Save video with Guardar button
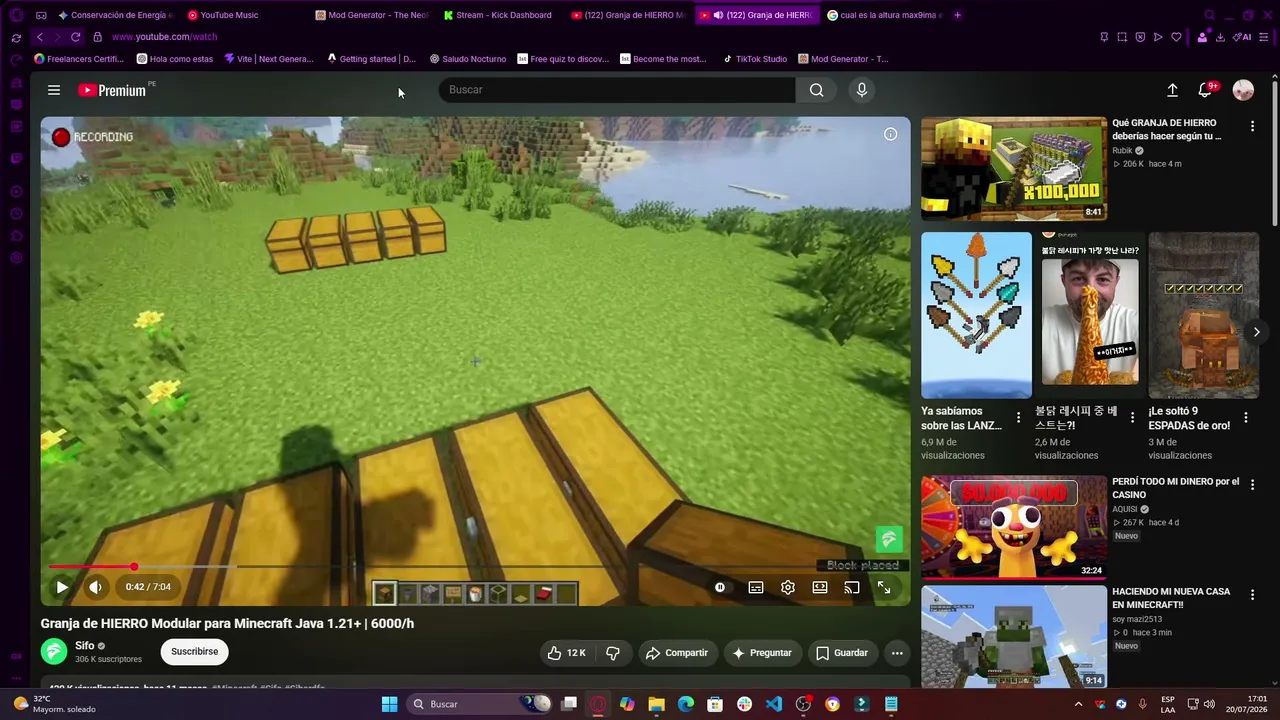 point(842,653)
